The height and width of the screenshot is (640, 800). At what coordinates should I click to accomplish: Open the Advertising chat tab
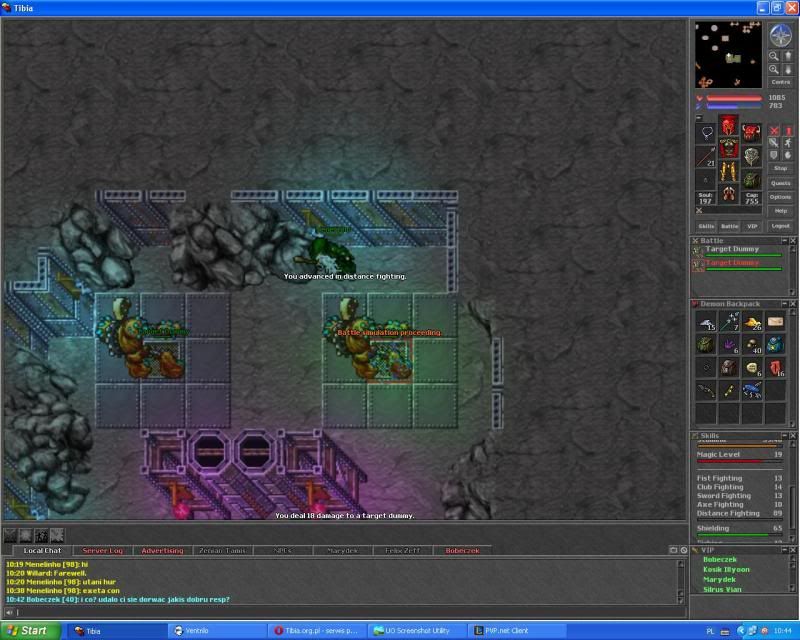162,551
